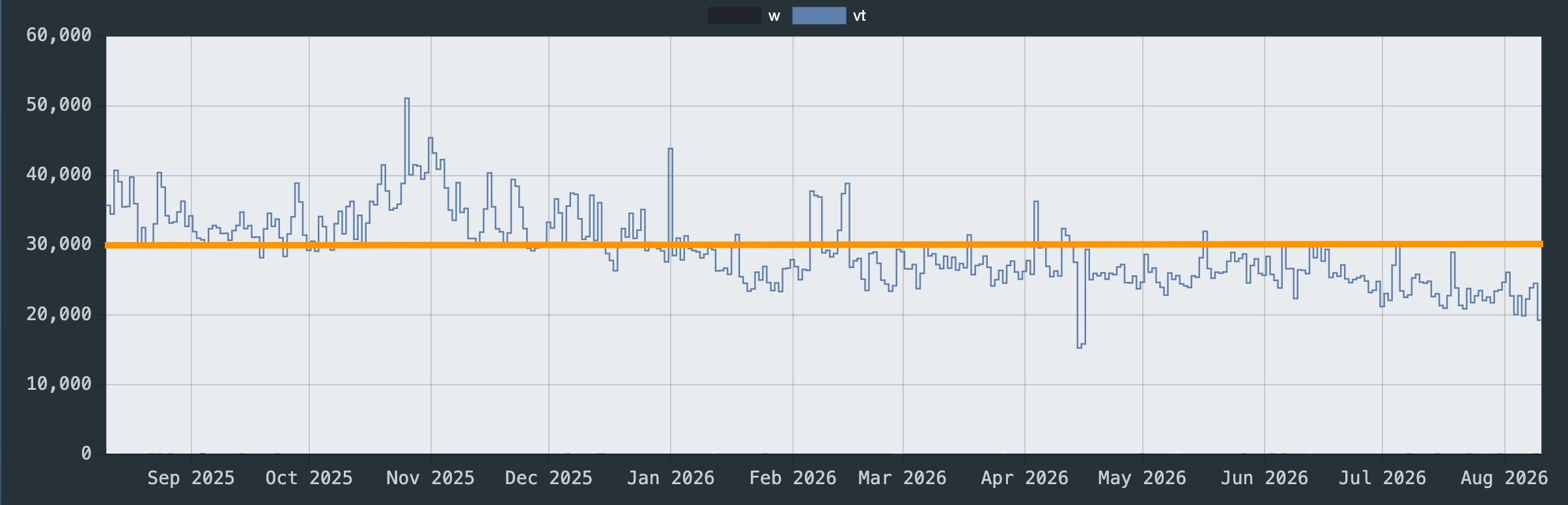Toggle the "vt" series via its legend label
This screenshot has height=505, width=1568.
(x=860, y=16)
